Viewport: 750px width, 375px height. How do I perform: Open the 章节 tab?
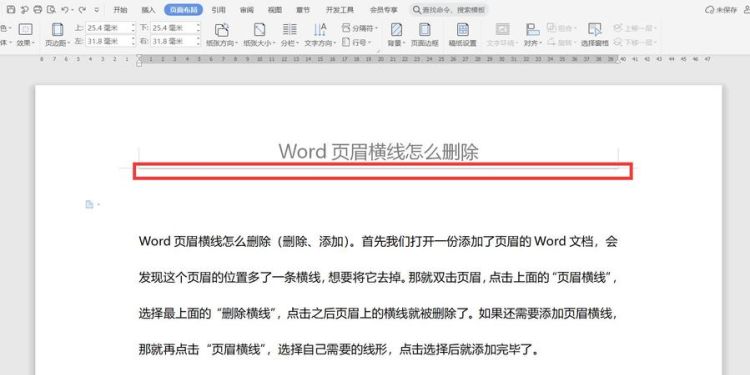click(303, 10)
